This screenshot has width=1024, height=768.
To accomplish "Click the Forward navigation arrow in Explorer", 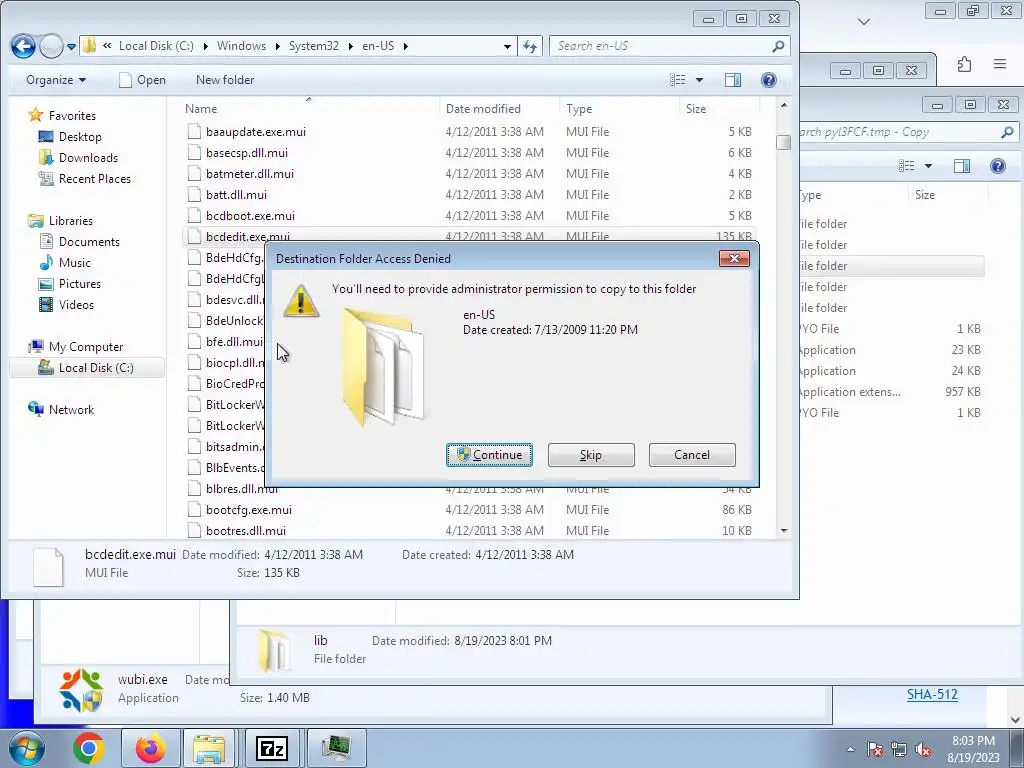I will [x=51, y=46].
